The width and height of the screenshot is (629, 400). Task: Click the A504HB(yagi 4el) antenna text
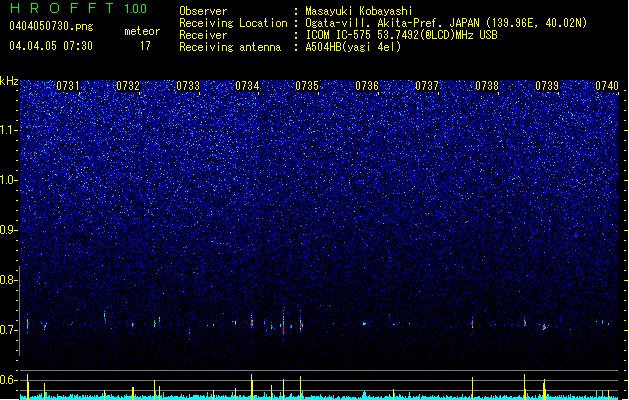[353, 47]
